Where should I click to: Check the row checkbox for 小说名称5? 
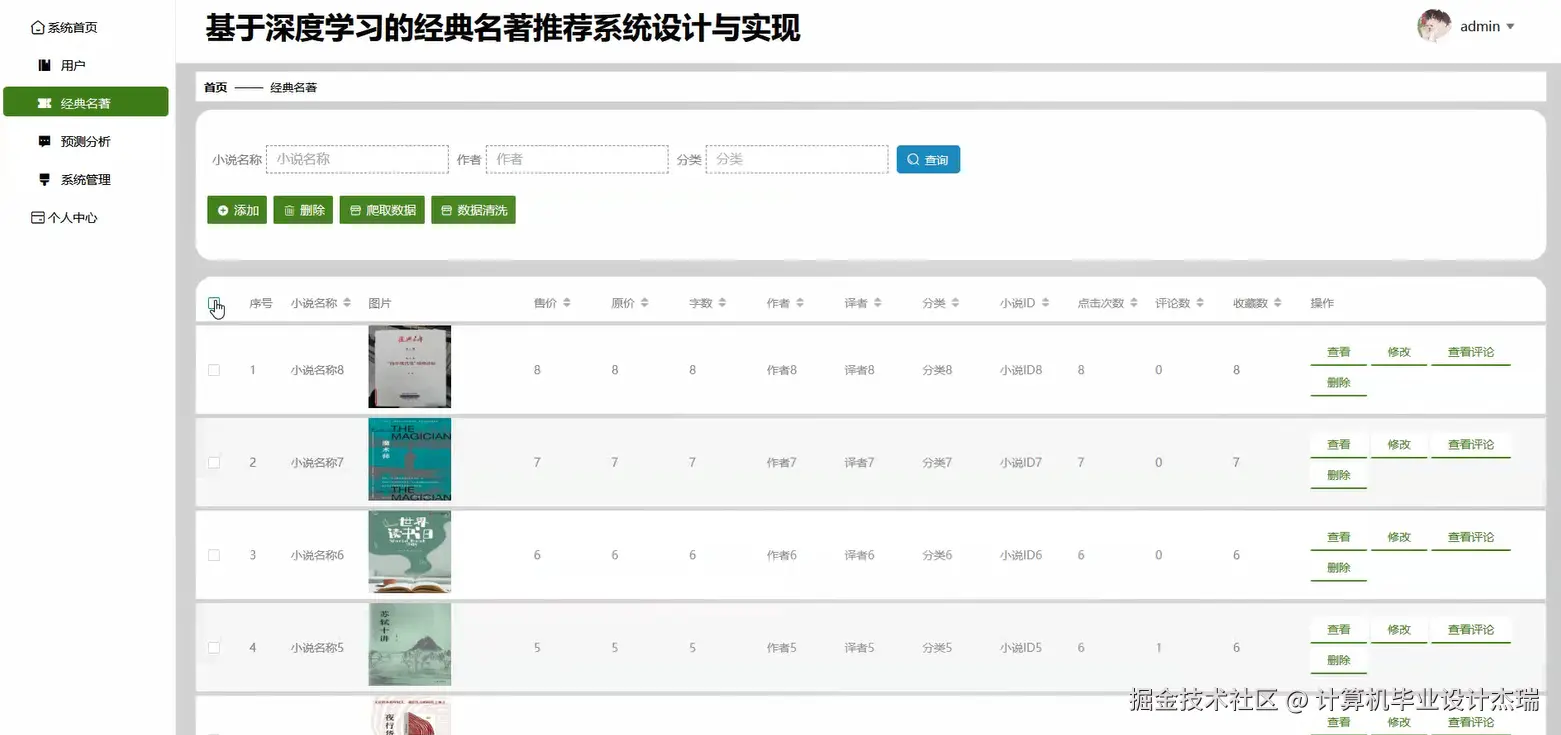point(214,647)
